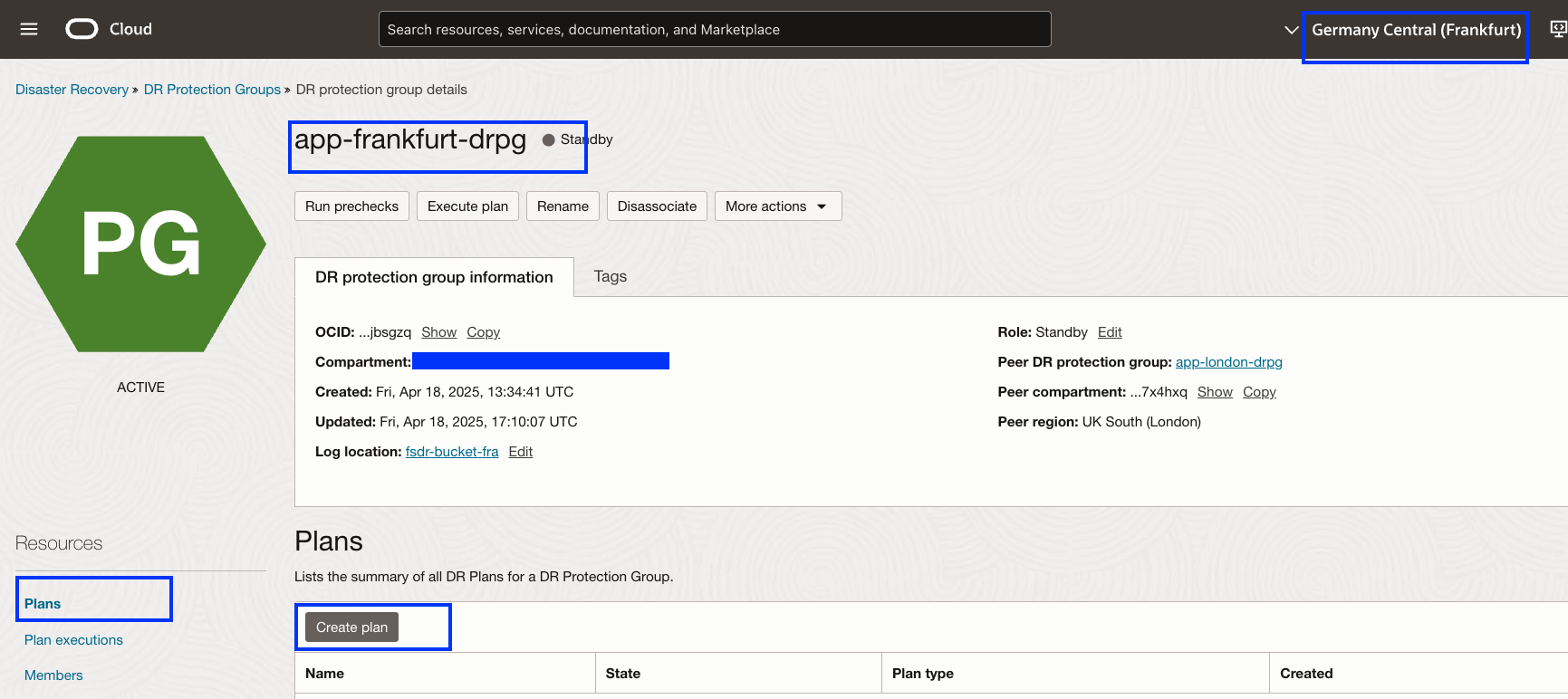The width and height of the screenshot is (1568, 699).
Task: Click the app-frankfurt-drpg title
Action: pos(410,139)
